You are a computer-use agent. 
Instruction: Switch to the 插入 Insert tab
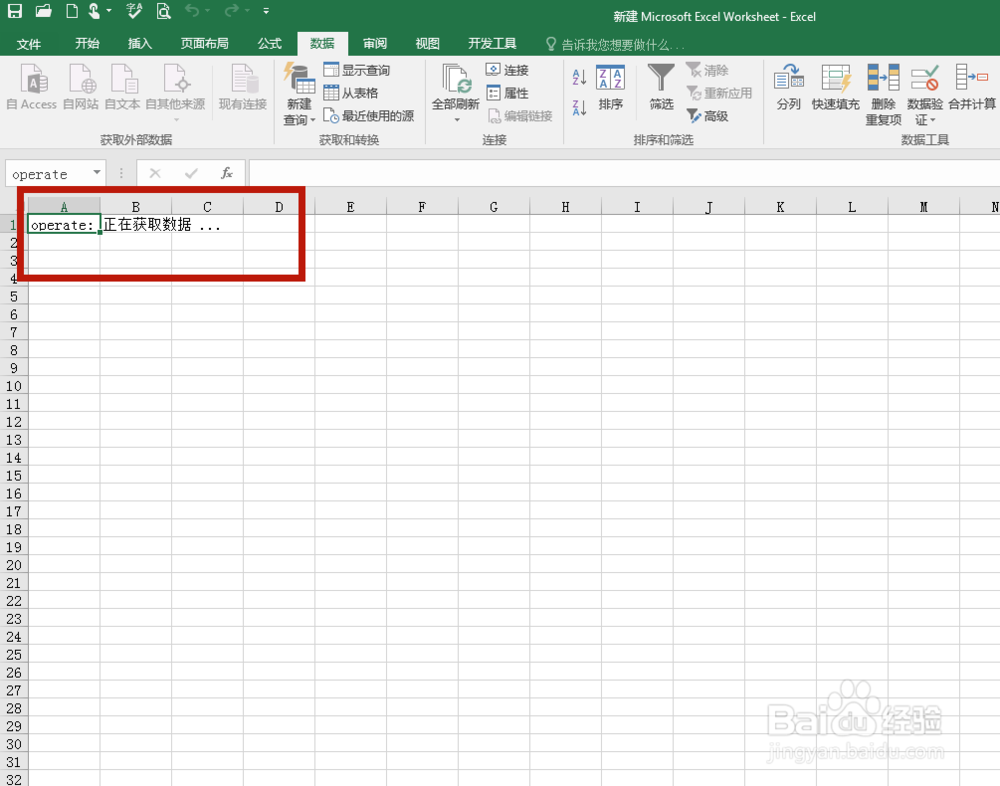140,43
